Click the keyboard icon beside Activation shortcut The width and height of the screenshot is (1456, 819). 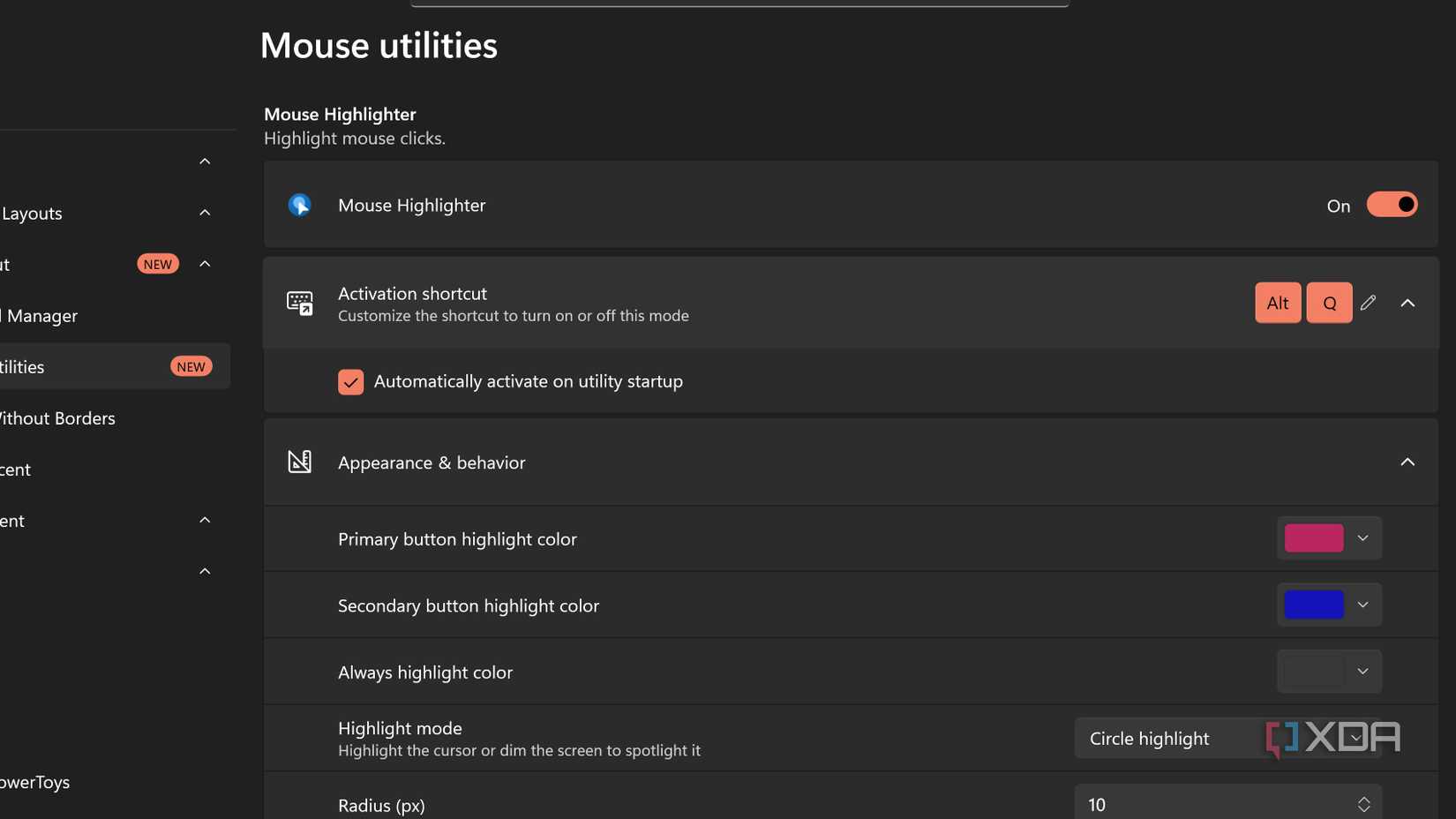tap(300, 303)
